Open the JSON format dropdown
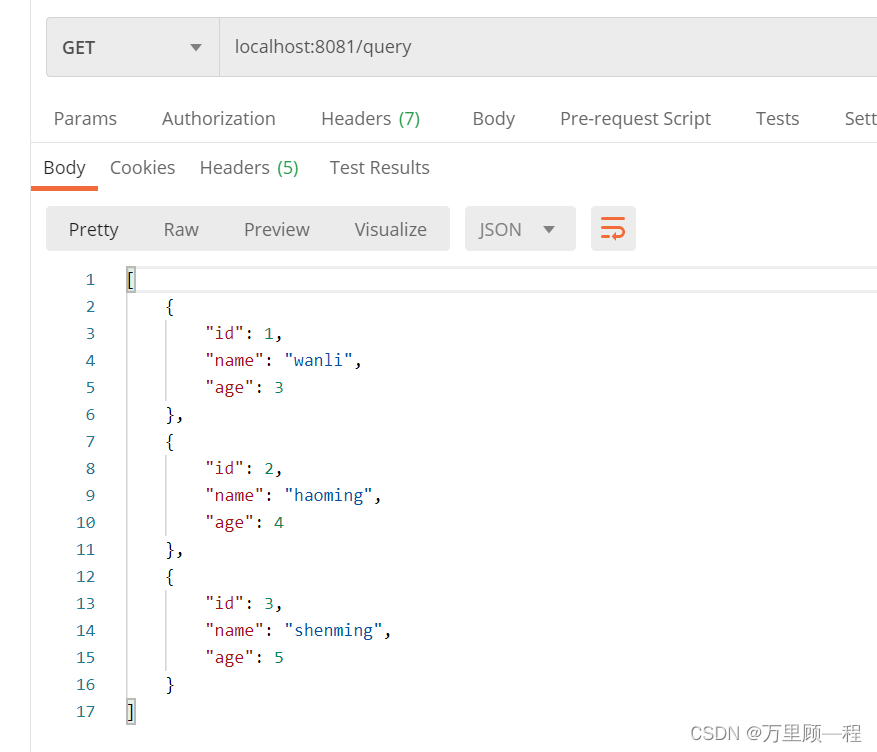The image size is (877, 752). [x=520, y=229]
